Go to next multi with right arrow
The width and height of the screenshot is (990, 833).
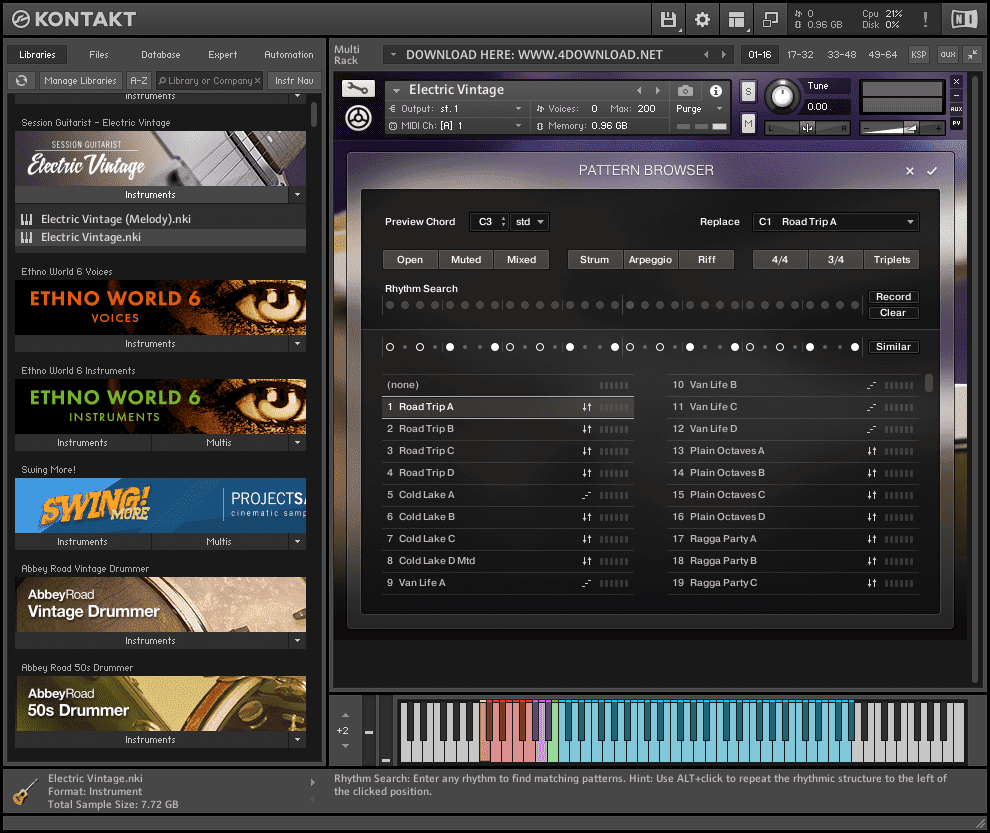724,55
